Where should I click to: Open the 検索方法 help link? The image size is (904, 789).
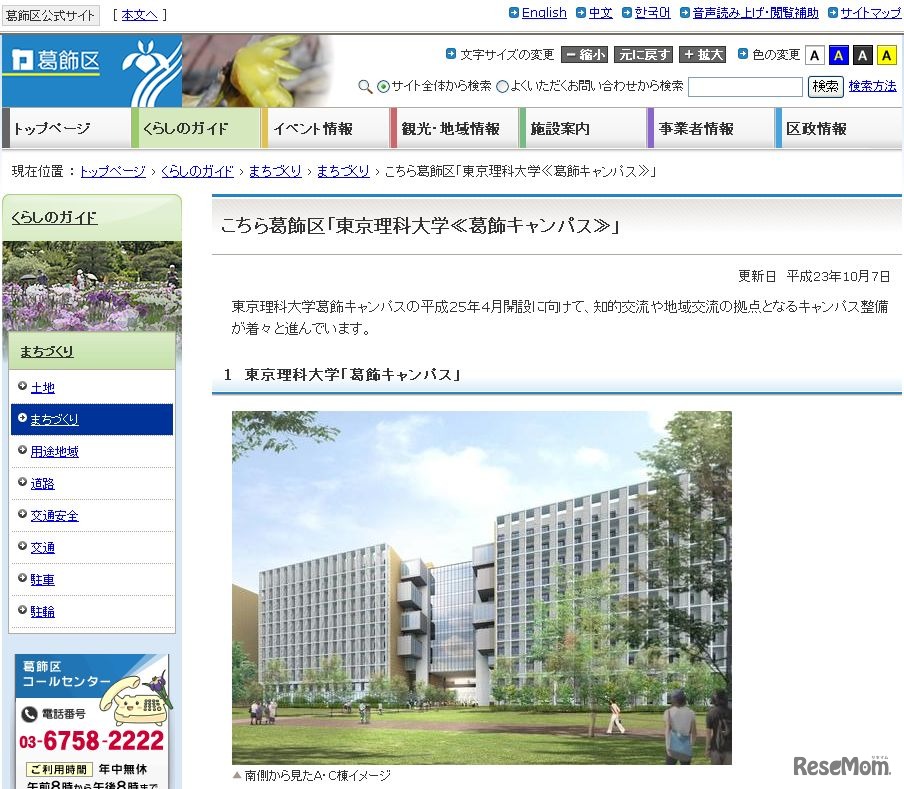tap(875, 87)
